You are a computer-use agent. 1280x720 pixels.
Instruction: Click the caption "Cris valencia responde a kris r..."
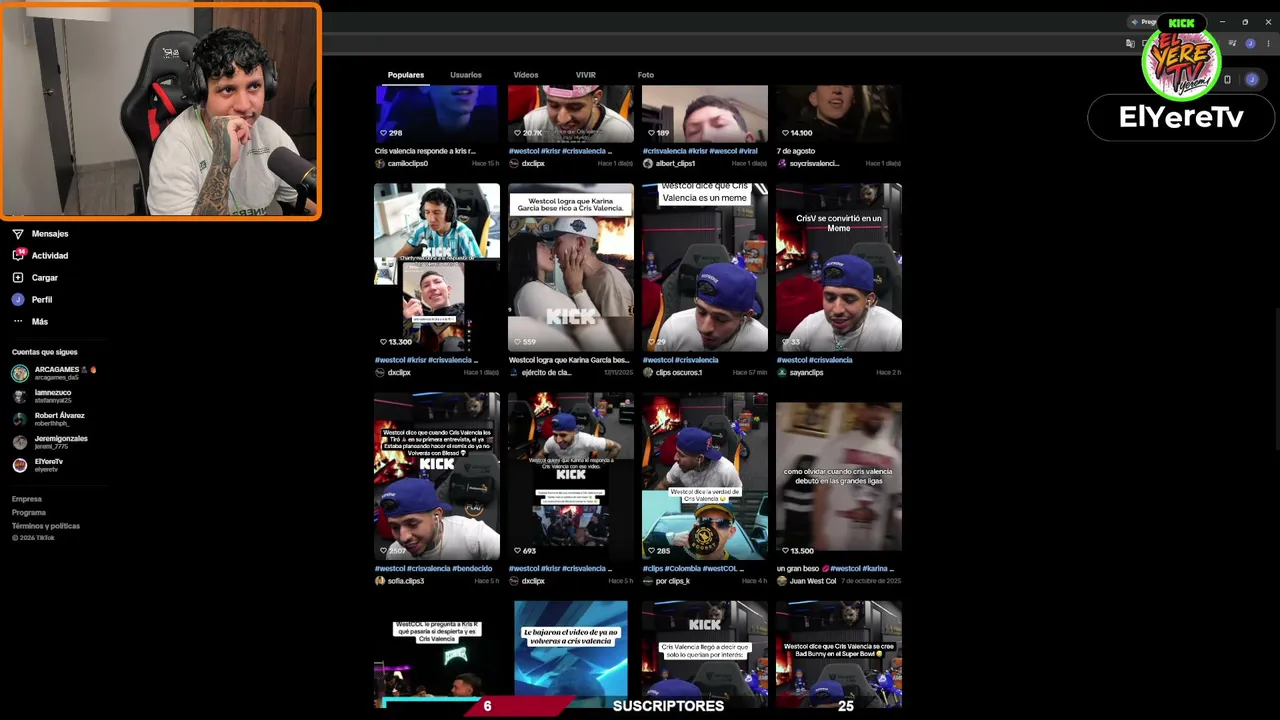click(x=425, y=151)
